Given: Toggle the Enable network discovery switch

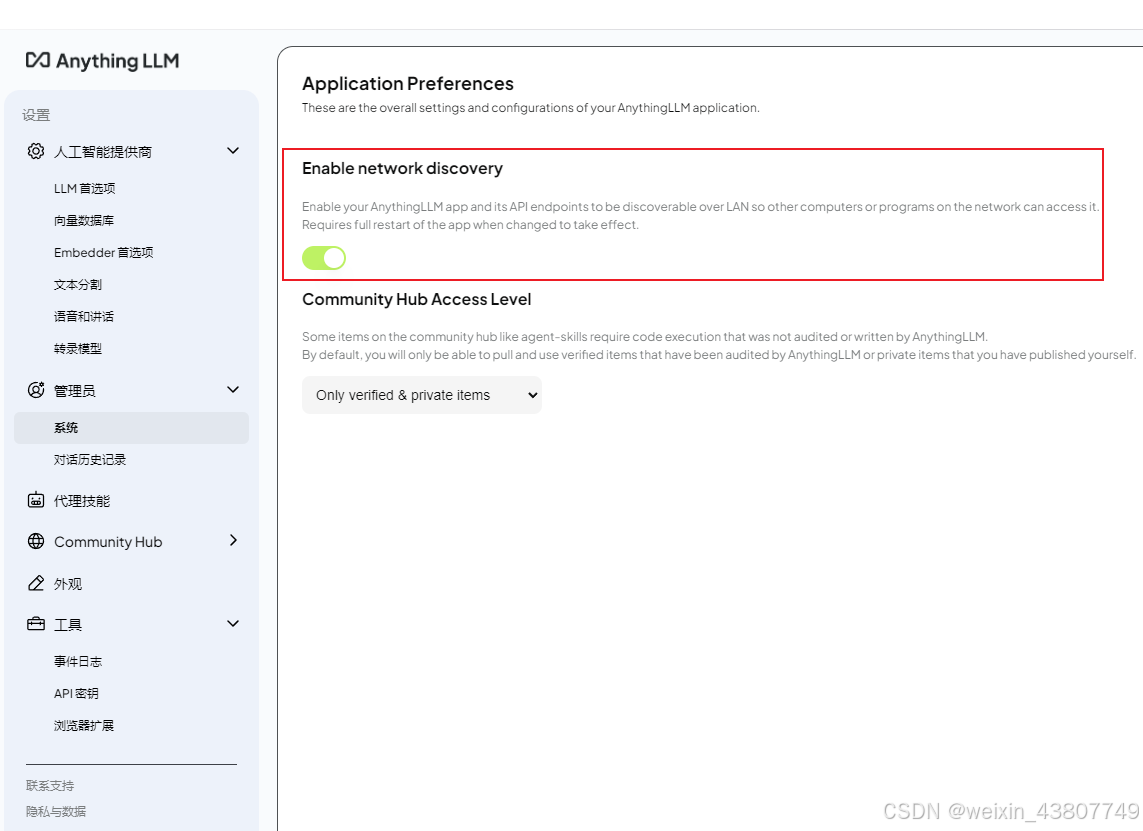Looking at the screenshot, I should [324, 258].
